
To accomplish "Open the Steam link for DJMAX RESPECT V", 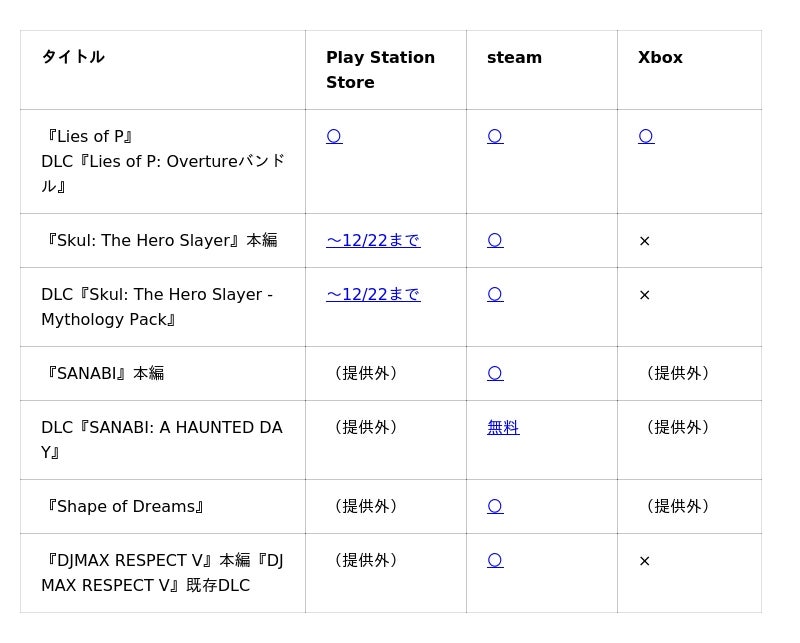I will [x=495, y=560].
